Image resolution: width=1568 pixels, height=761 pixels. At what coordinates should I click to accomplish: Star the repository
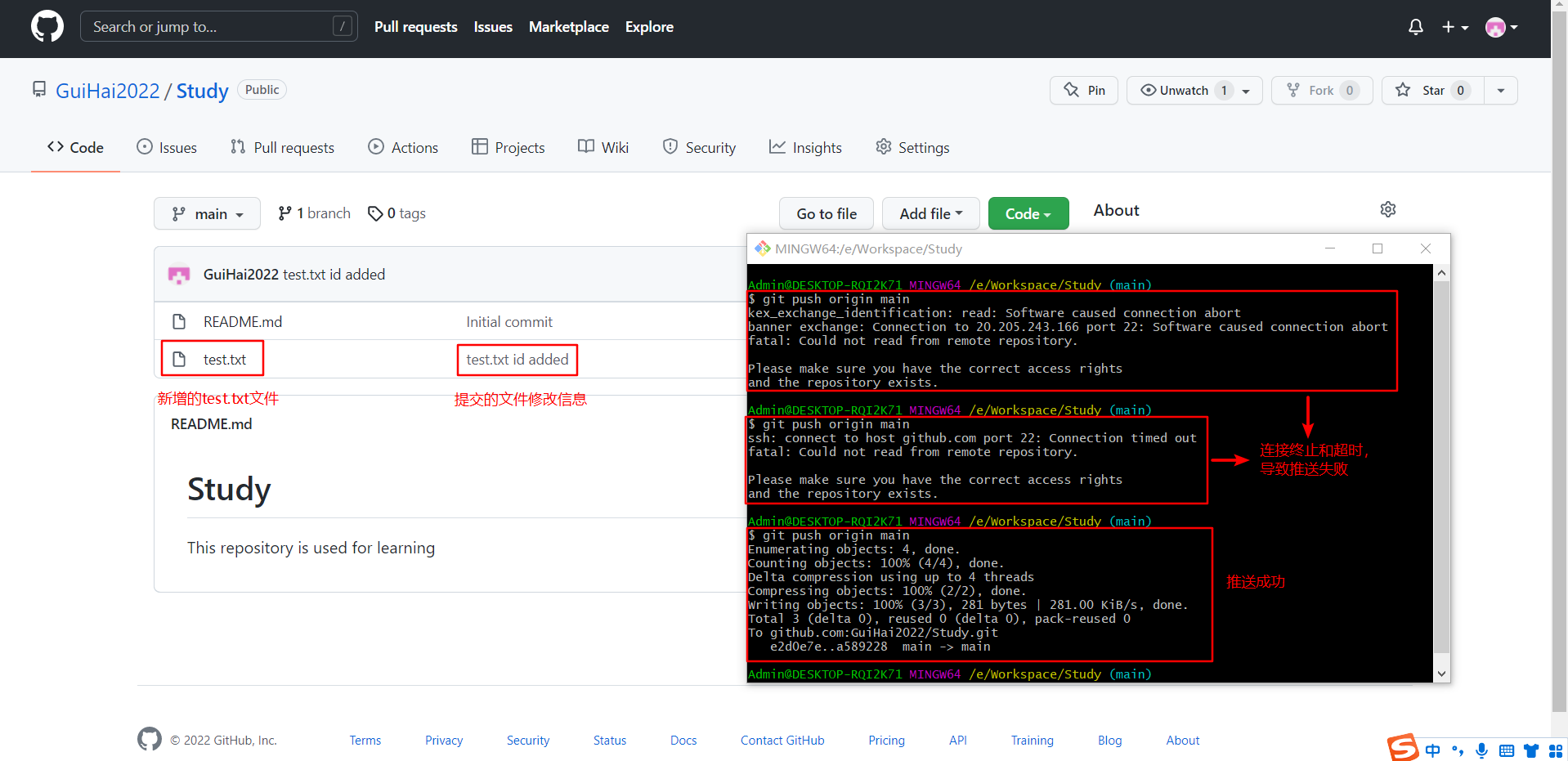(x=1431, y=90)
